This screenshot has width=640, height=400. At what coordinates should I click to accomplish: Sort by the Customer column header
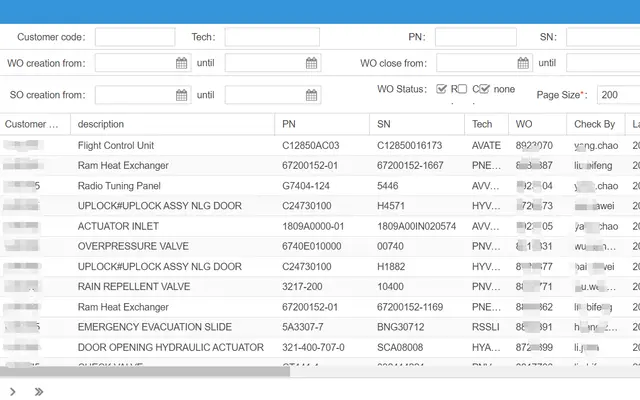pos(35,124)
